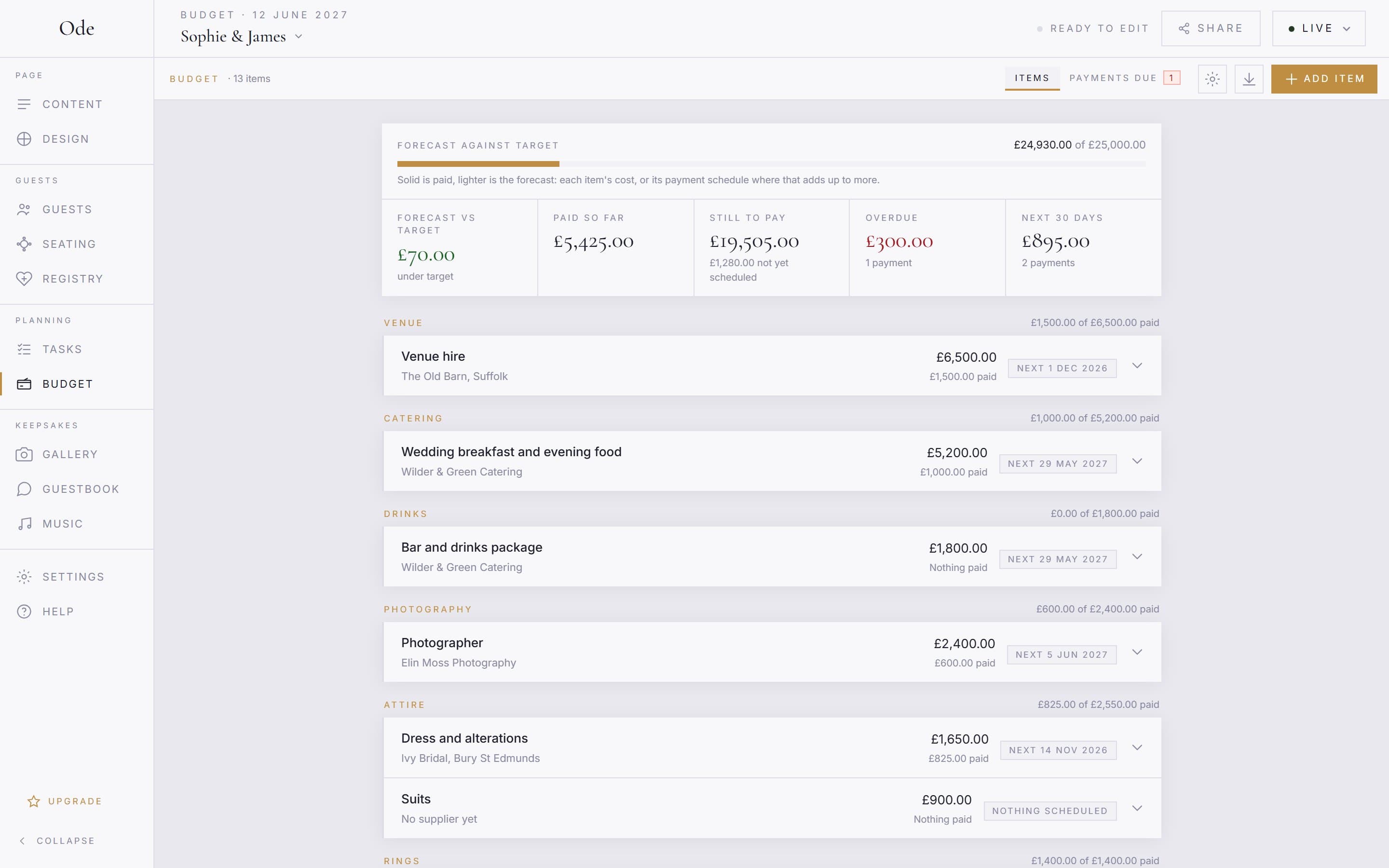This screenshot has height=868, width=1389.
Task: Open the Gallery camera icon
Action: [x=24, y=455]
